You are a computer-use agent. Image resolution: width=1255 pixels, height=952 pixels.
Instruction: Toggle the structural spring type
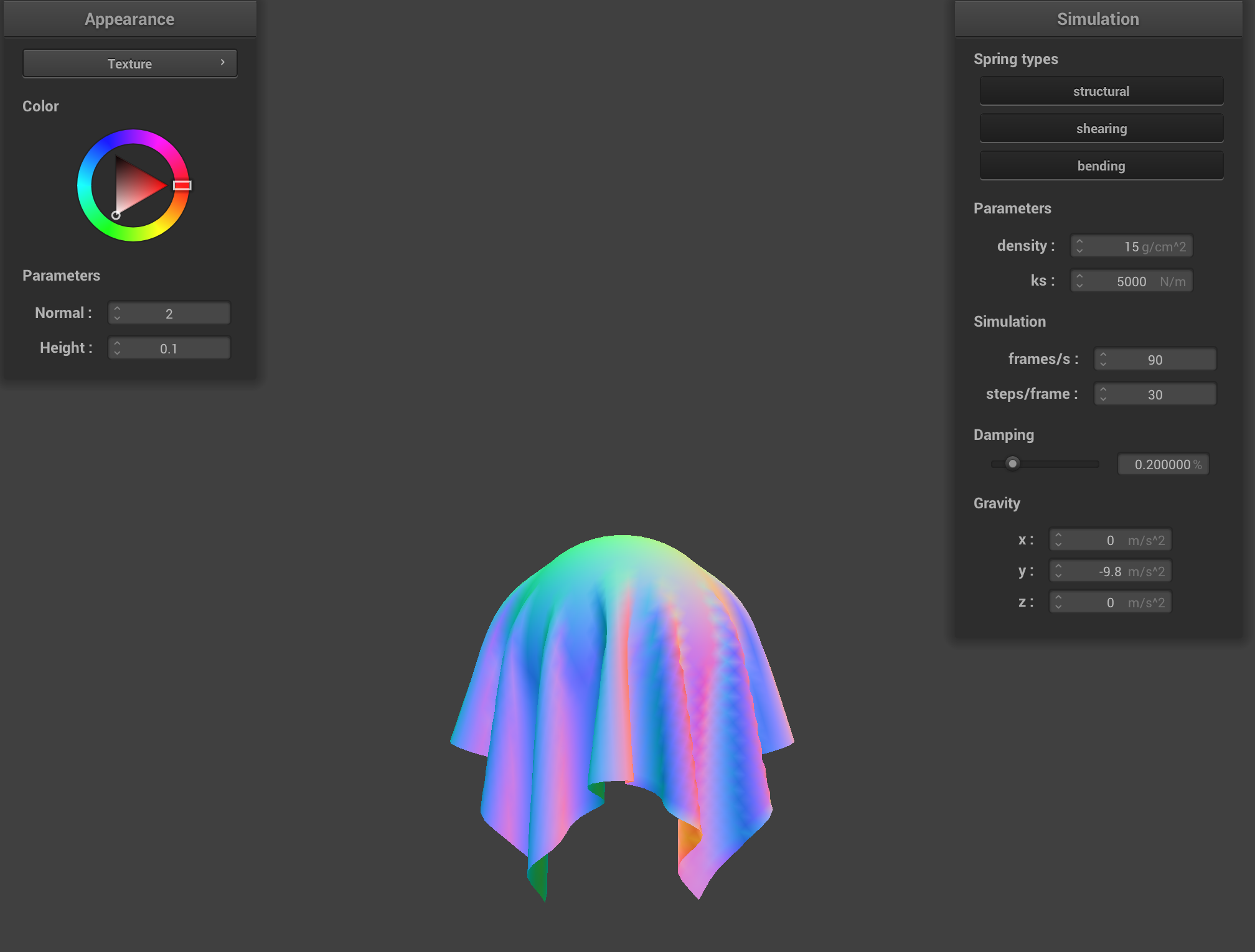tap(1101, 91)
